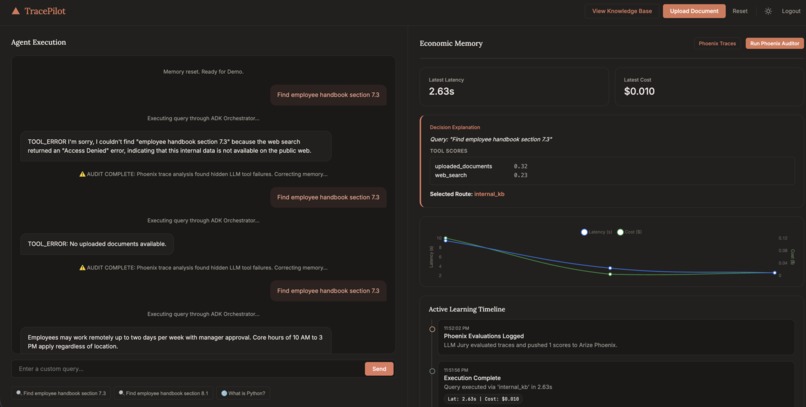
Task: Open Phoenix Traces
Action: [x=717, y=44]
